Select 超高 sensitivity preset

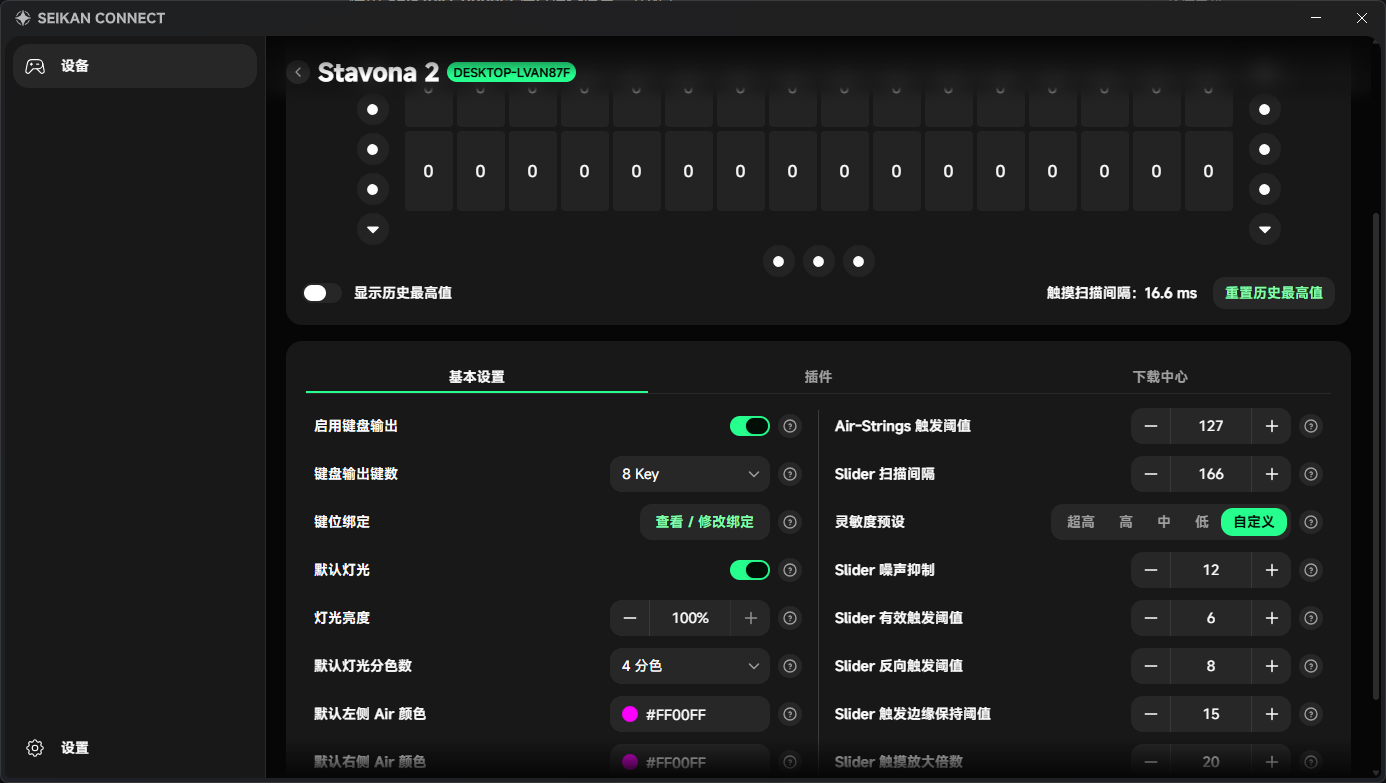pyautogui.click(x=1081, y=522)
